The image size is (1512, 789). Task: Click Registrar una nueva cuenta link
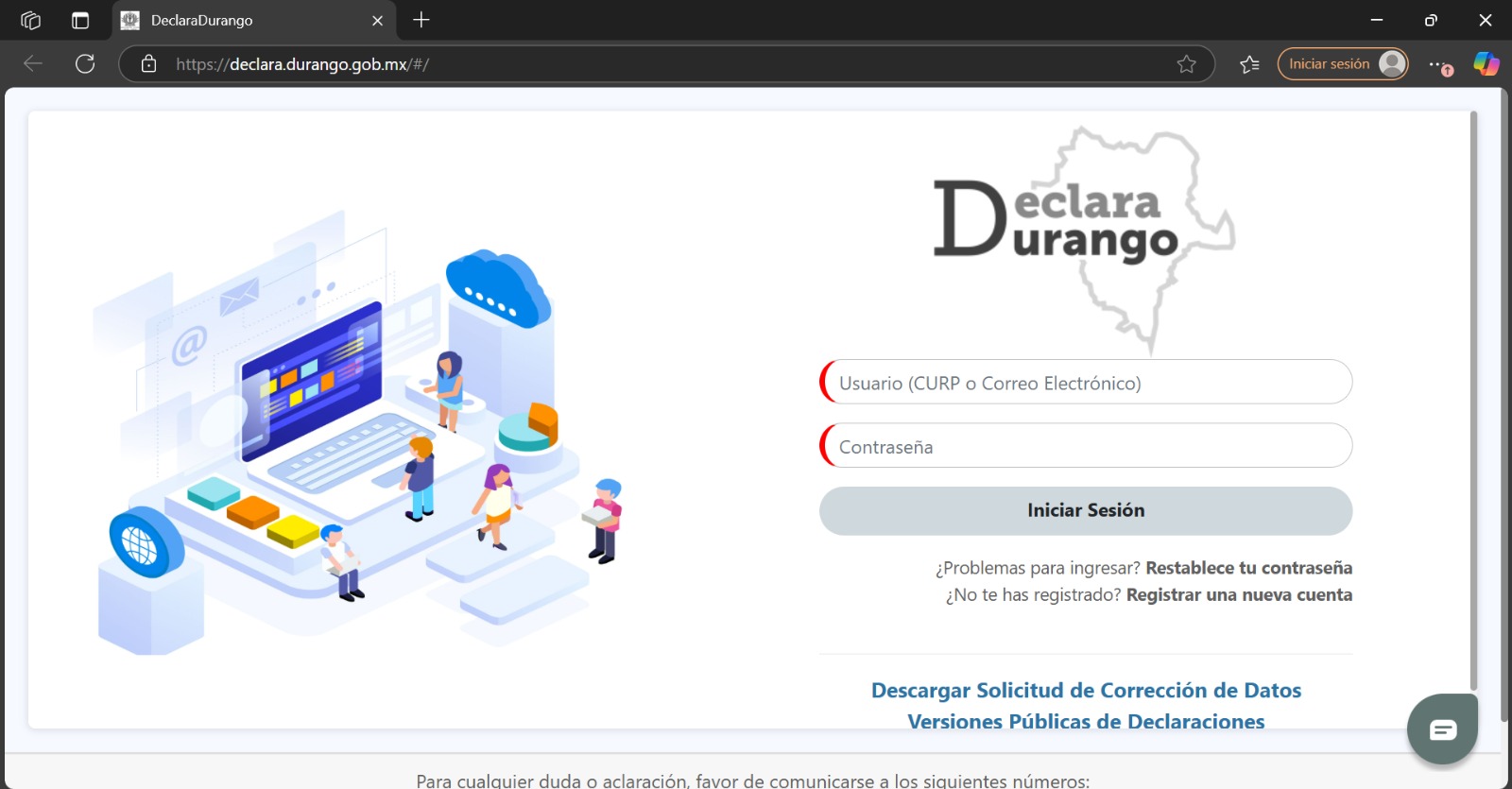pos(1239,595)
